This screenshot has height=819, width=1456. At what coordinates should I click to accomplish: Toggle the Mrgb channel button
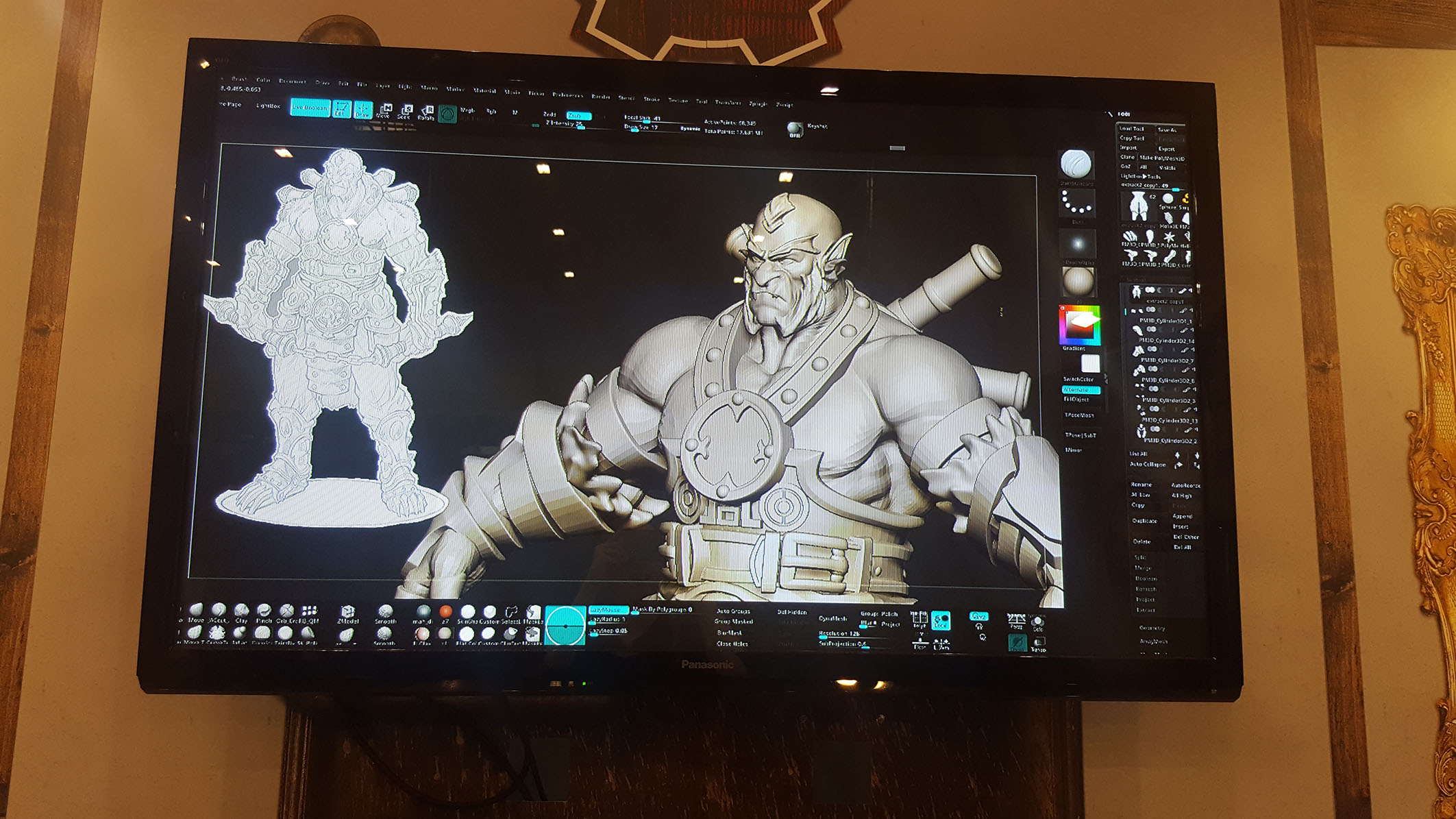[467, 110]
